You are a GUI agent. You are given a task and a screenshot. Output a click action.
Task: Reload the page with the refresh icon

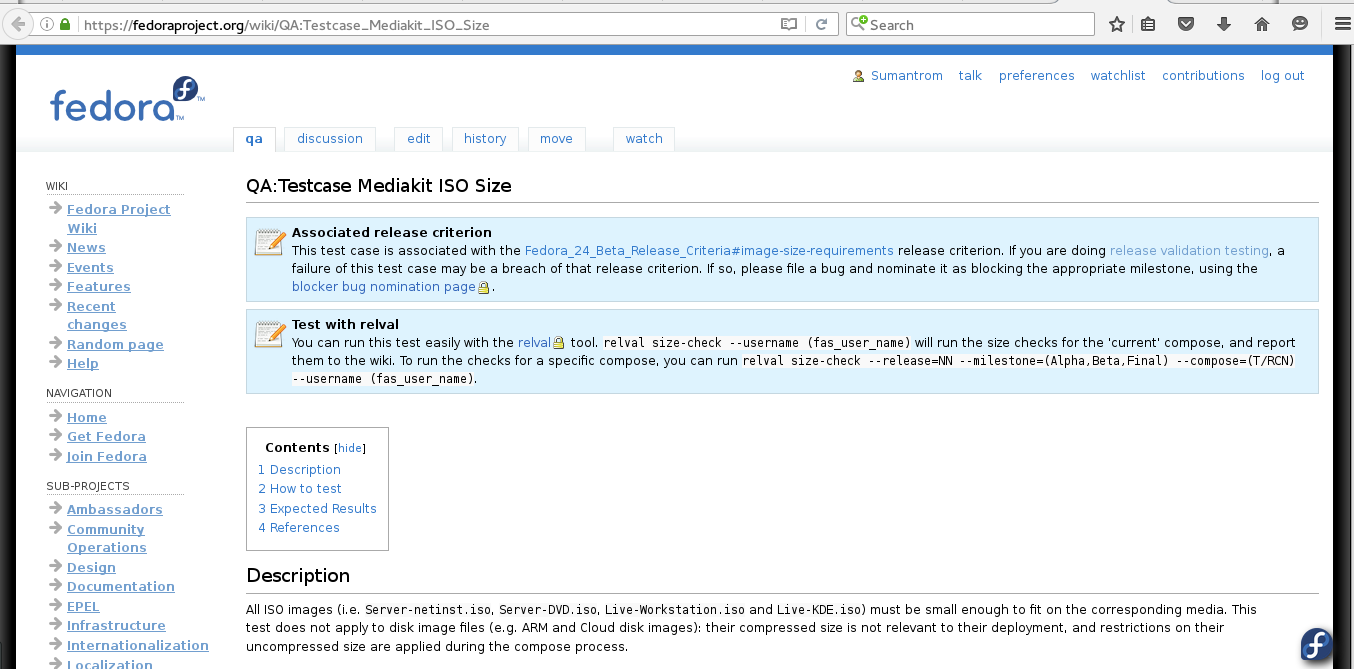coord(821,24)
